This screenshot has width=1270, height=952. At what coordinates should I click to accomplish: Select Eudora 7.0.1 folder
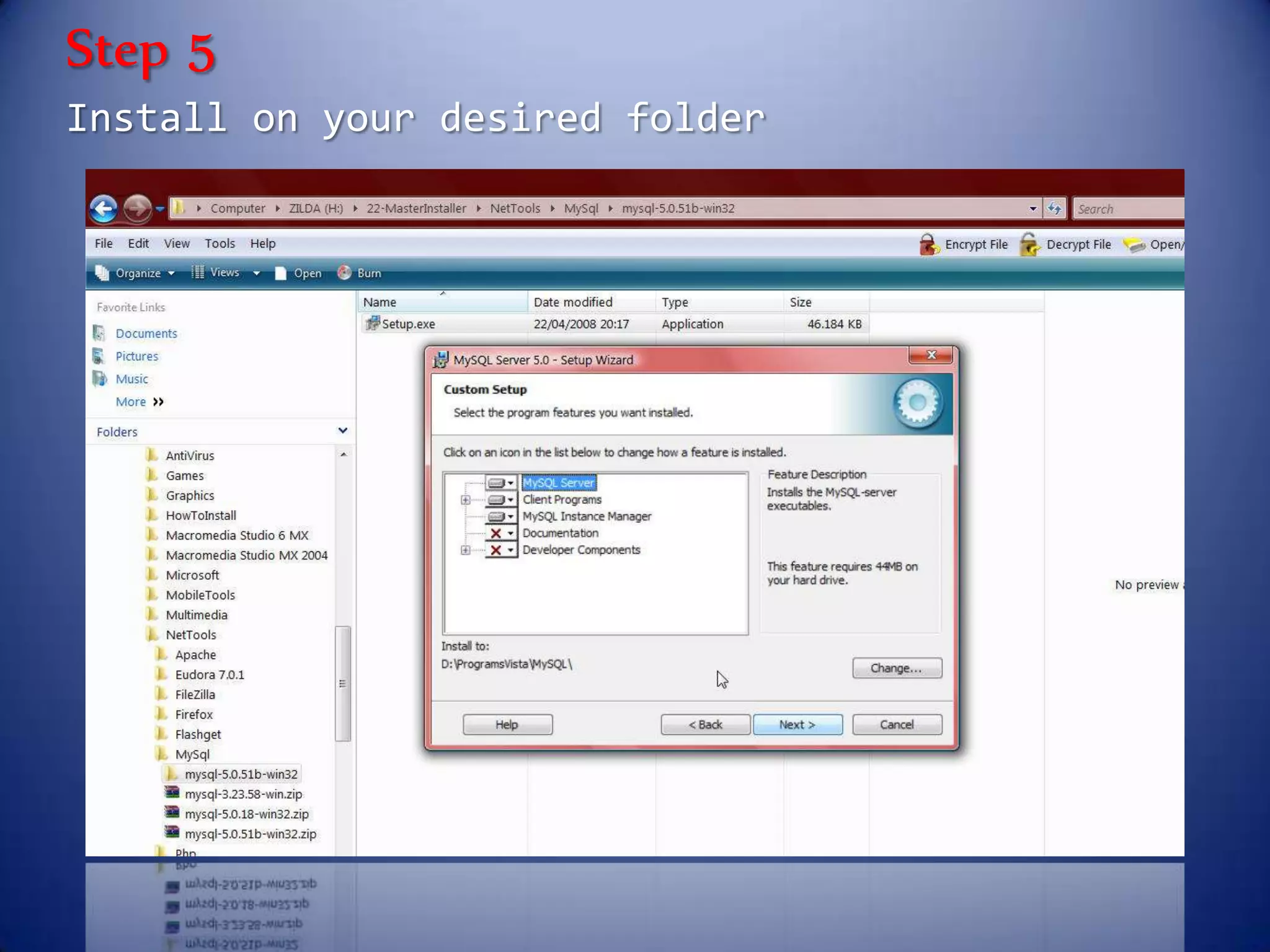click(210, 674)
